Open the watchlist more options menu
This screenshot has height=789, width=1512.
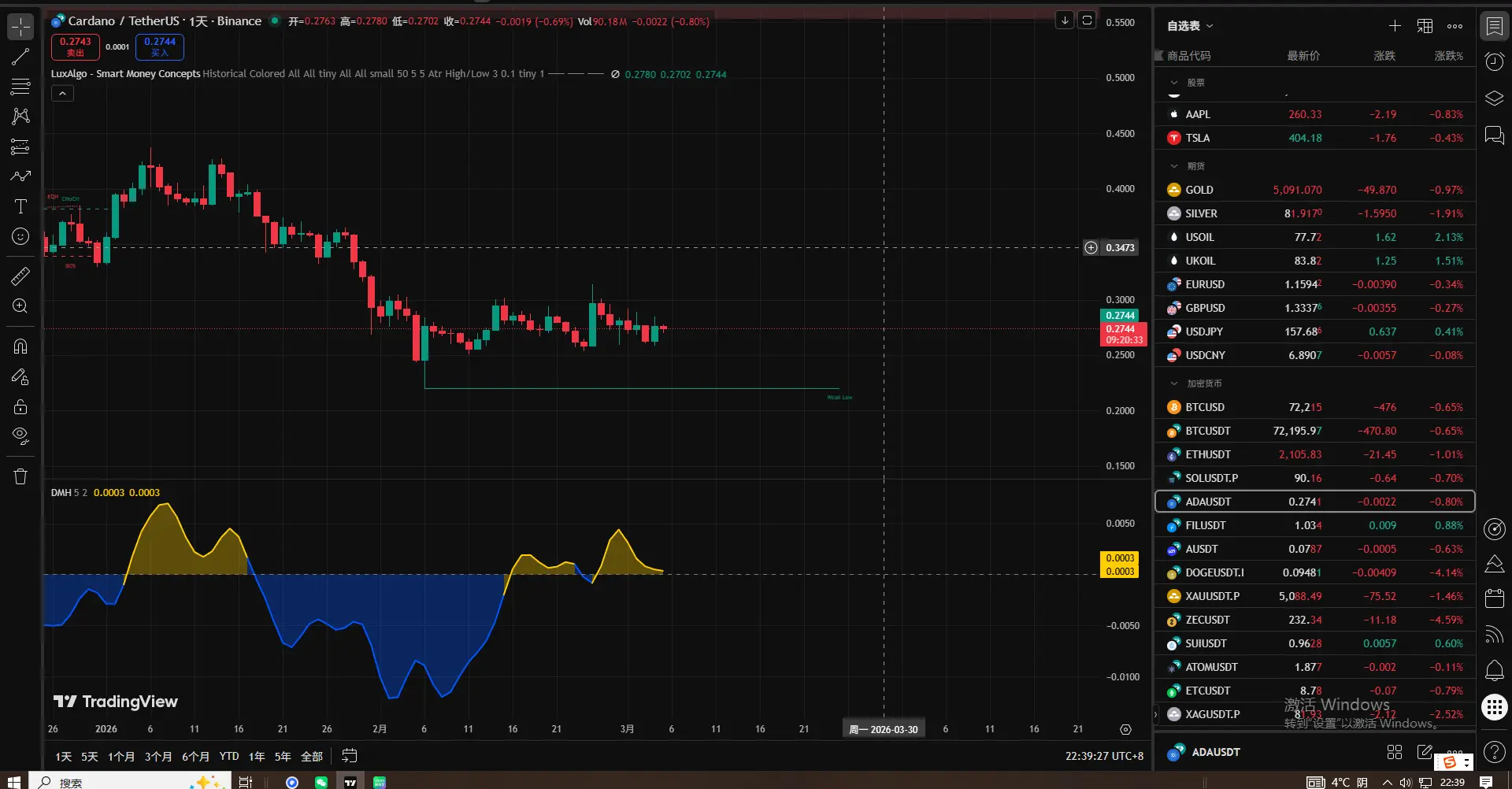click(1455, 26)
